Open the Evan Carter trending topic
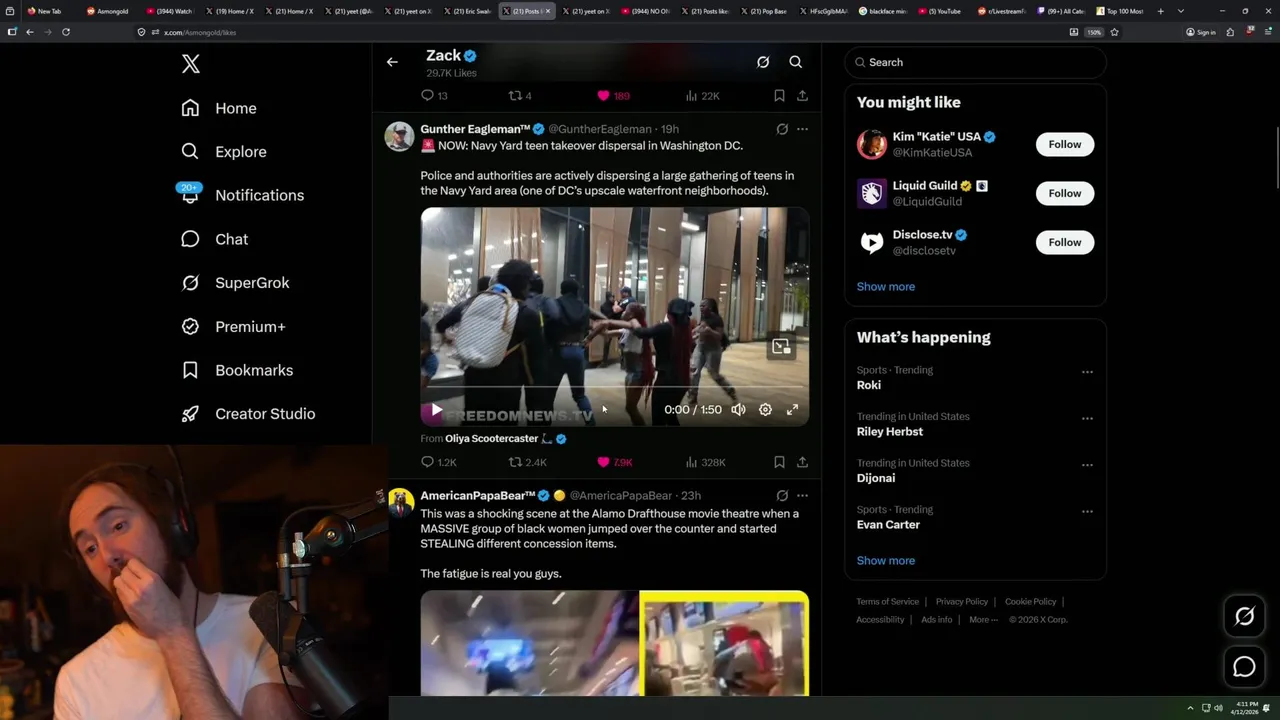This screenshot has height=720, width=1280. [x=888, y=525]
